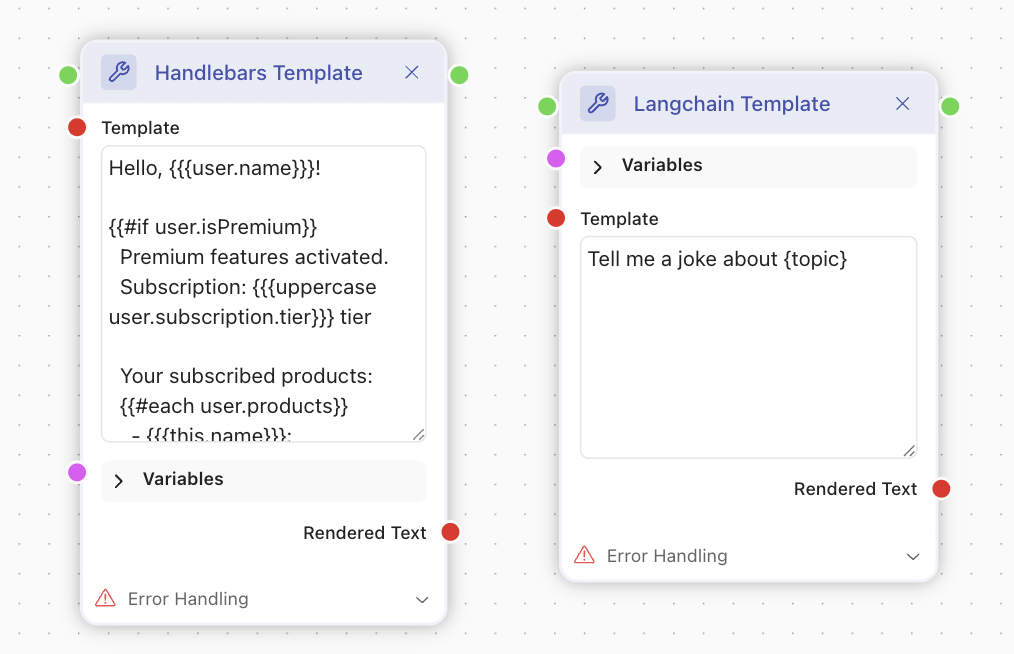Click the red Rendered Text port on Handlebars
Screen dimensions: 1014x654
[x=450, y=532]
